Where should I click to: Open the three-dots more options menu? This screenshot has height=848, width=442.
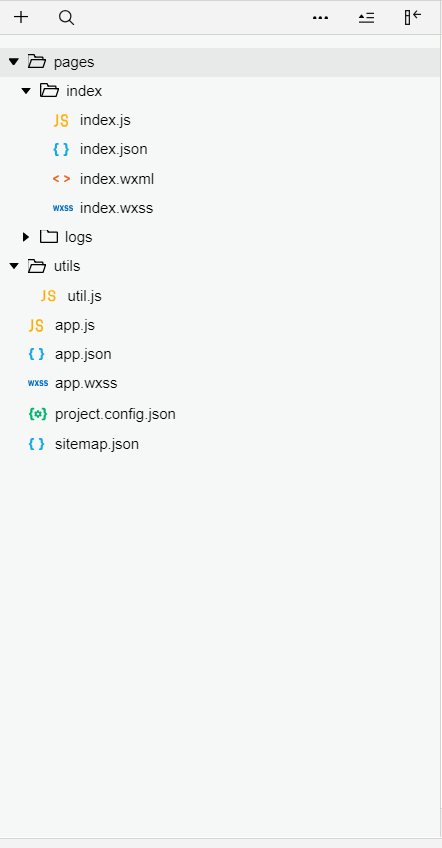320,18
